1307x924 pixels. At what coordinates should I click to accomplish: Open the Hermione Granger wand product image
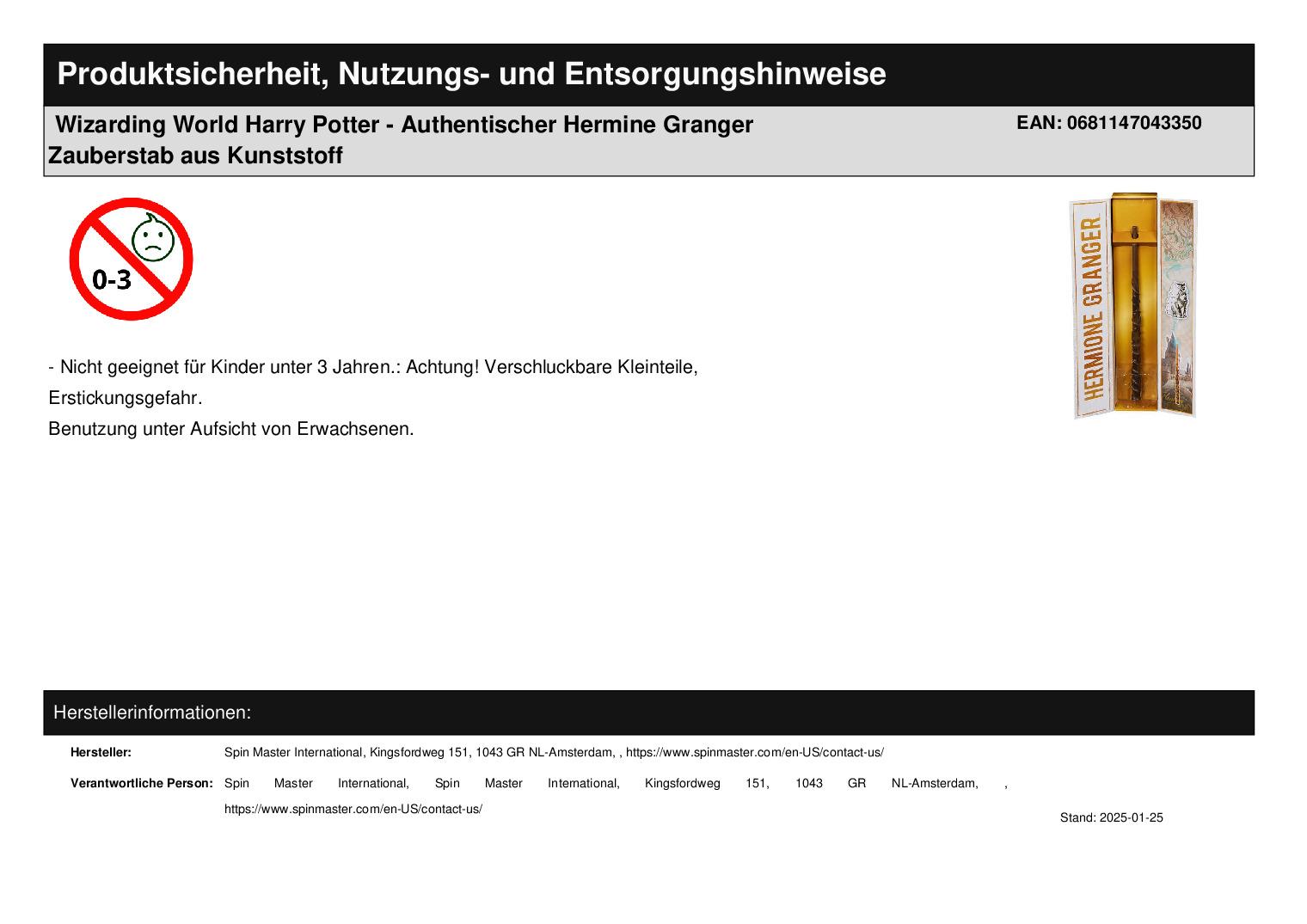point(1133,305)
